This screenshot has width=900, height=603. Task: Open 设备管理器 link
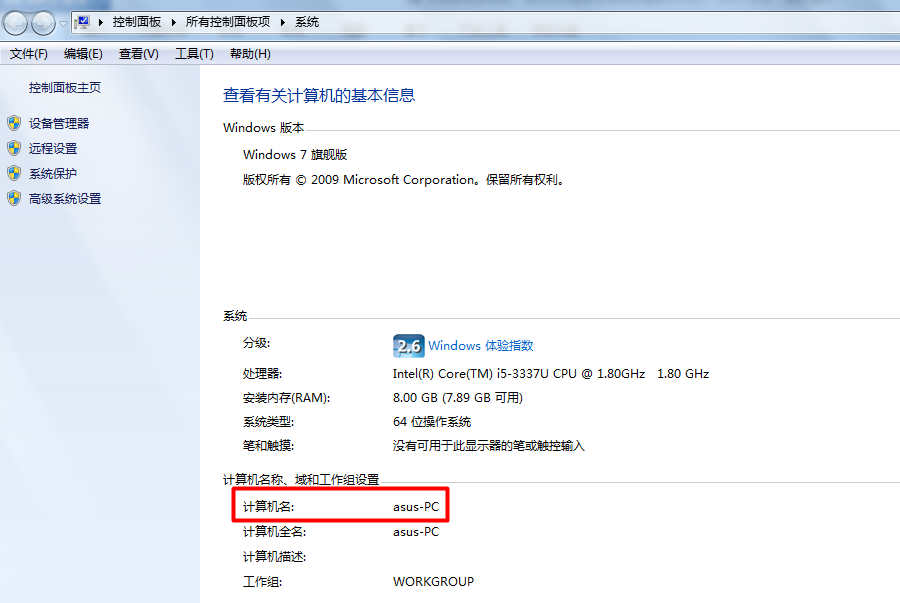tap(59, 123)
